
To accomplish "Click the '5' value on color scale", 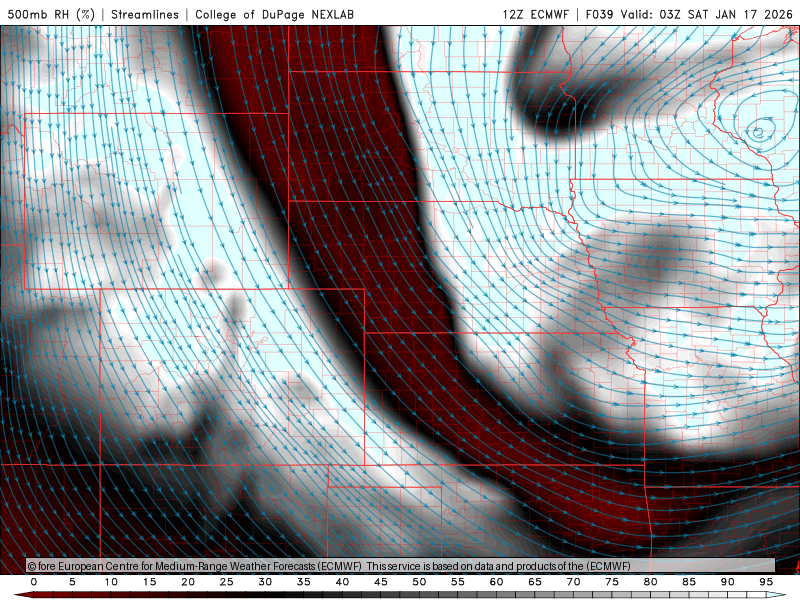I will tap(72, 582).
